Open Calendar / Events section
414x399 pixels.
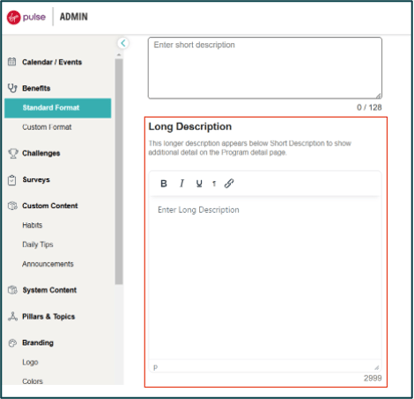click(x=52, y=62)
